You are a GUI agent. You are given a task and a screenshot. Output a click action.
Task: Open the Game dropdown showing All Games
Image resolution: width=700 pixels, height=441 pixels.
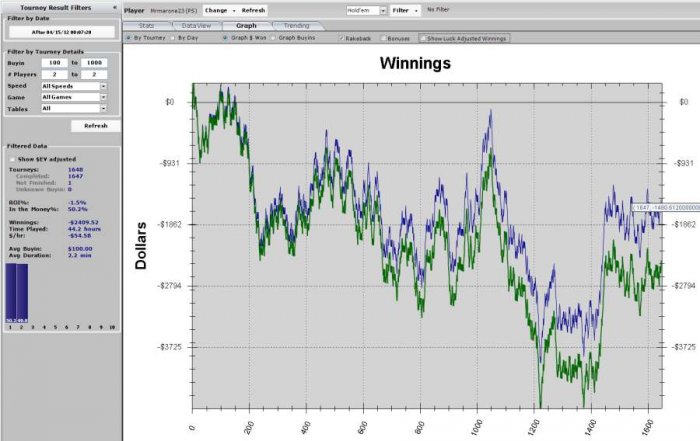pyautogui.click(x=74, y=97)
